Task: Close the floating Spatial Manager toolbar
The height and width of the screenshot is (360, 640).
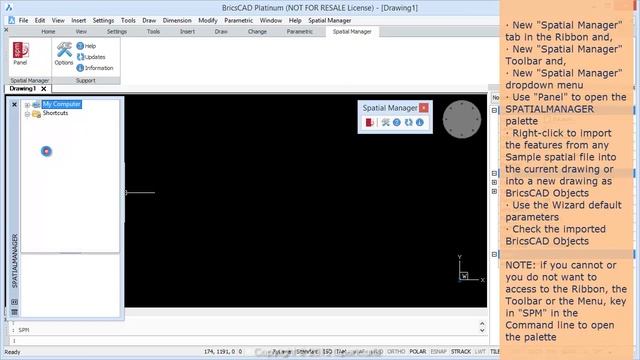Action: tap(424, 108)
